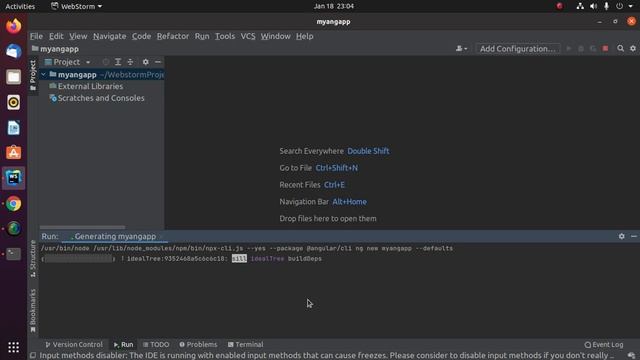The width and height of the screenshot is (640, 360).
Task: Open Search Everywhere magnifier icon
Action: pos(620,49)
